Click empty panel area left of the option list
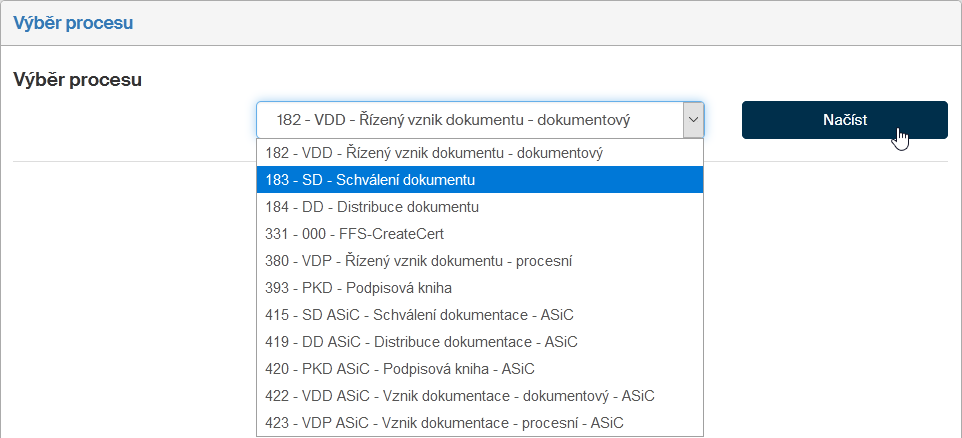962x438 pixels. point(130,300)
